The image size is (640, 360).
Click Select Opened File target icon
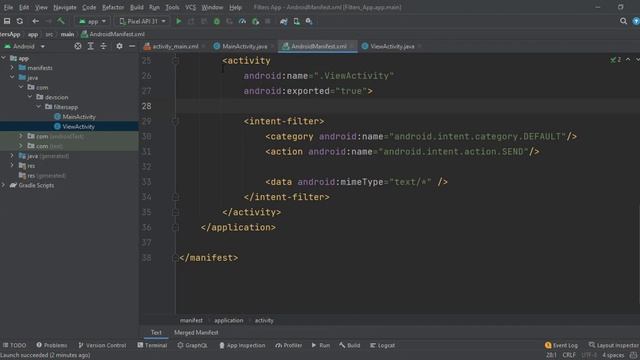(78, 46)
